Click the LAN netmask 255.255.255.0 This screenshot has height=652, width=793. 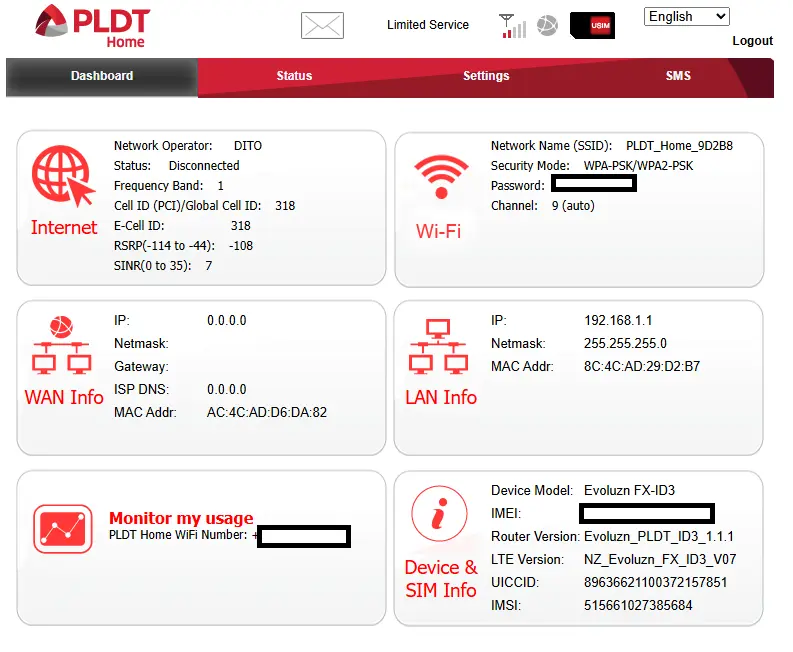(x=625, y=343)
